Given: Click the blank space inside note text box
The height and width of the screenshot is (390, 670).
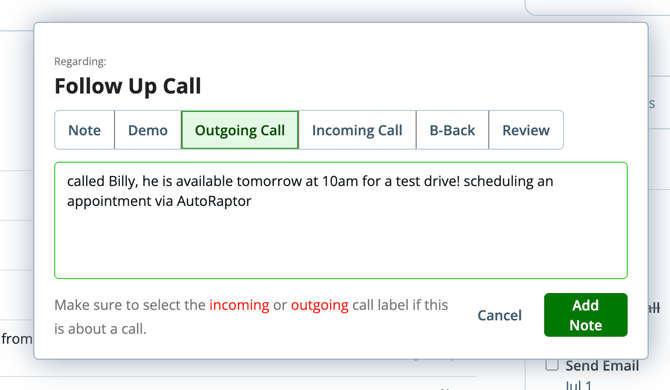Looking at the screenshot, I should tap(341, 243).
